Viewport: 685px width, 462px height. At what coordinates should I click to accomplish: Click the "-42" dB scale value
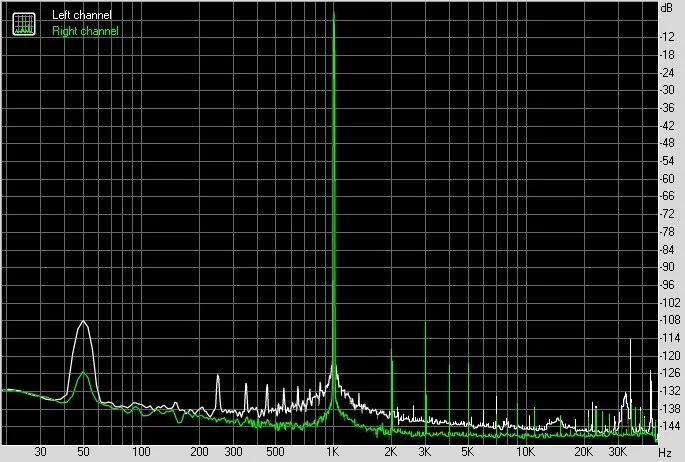(x=667, y=126)
